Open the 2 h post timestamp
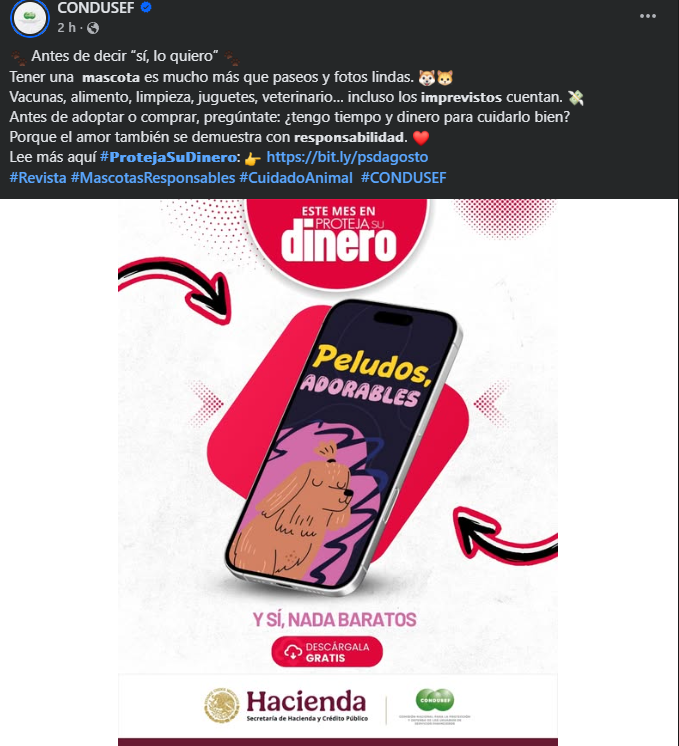Viewport: 679px width, 746px height. point(67,28)
